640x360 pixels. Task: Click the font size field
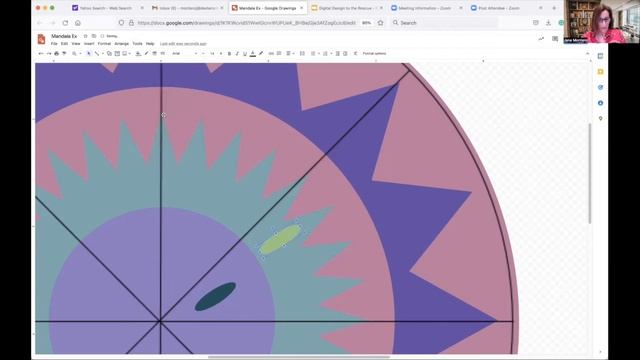tap(212, 53)
